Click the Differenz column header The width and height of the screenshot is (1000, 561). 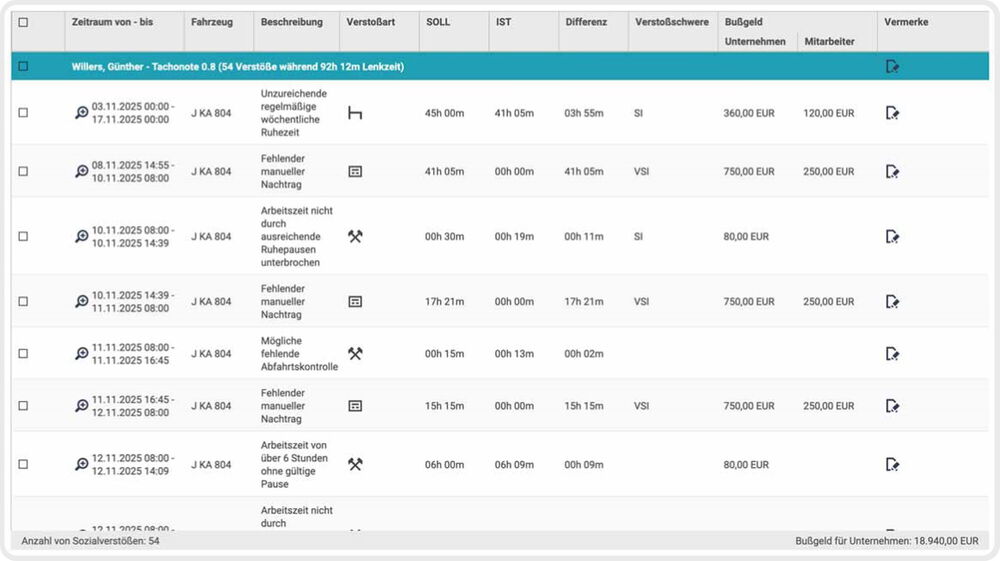click(585, 22)
